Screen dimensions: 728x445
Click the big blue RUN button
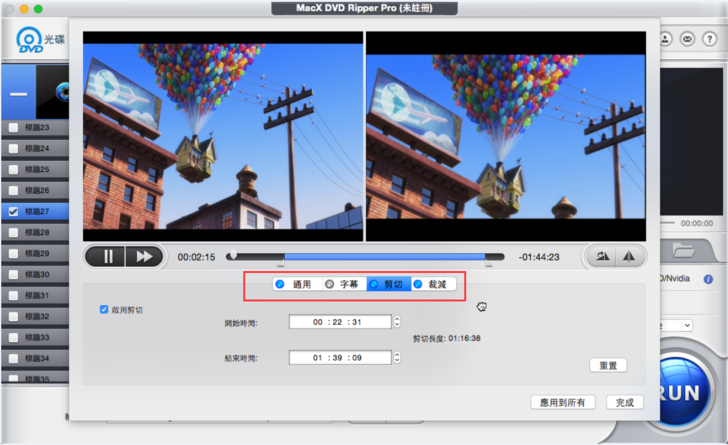click(x=680, y=391)
